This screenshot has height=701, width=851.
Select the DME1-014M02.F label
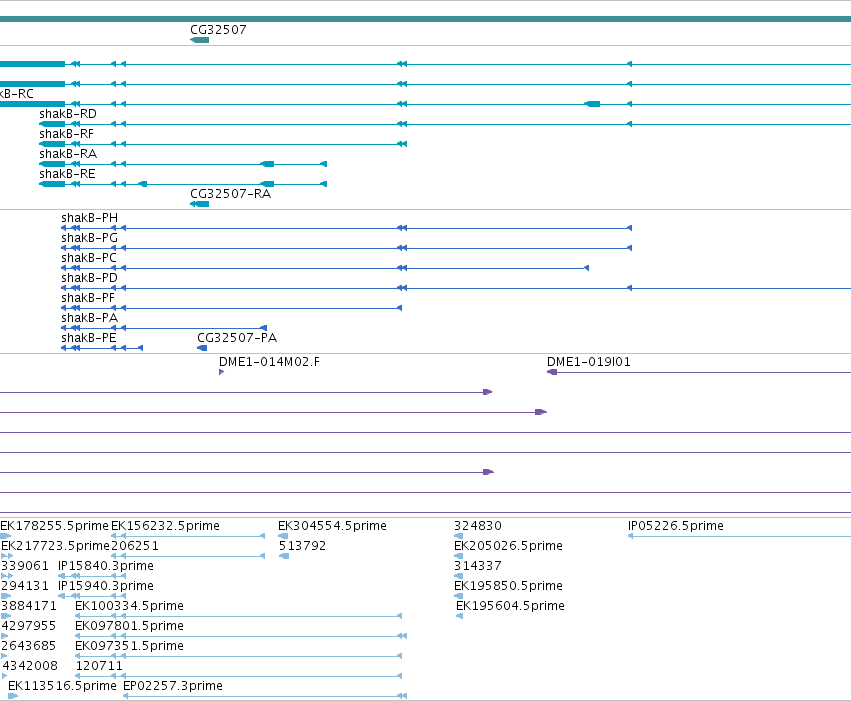point(269,362)
